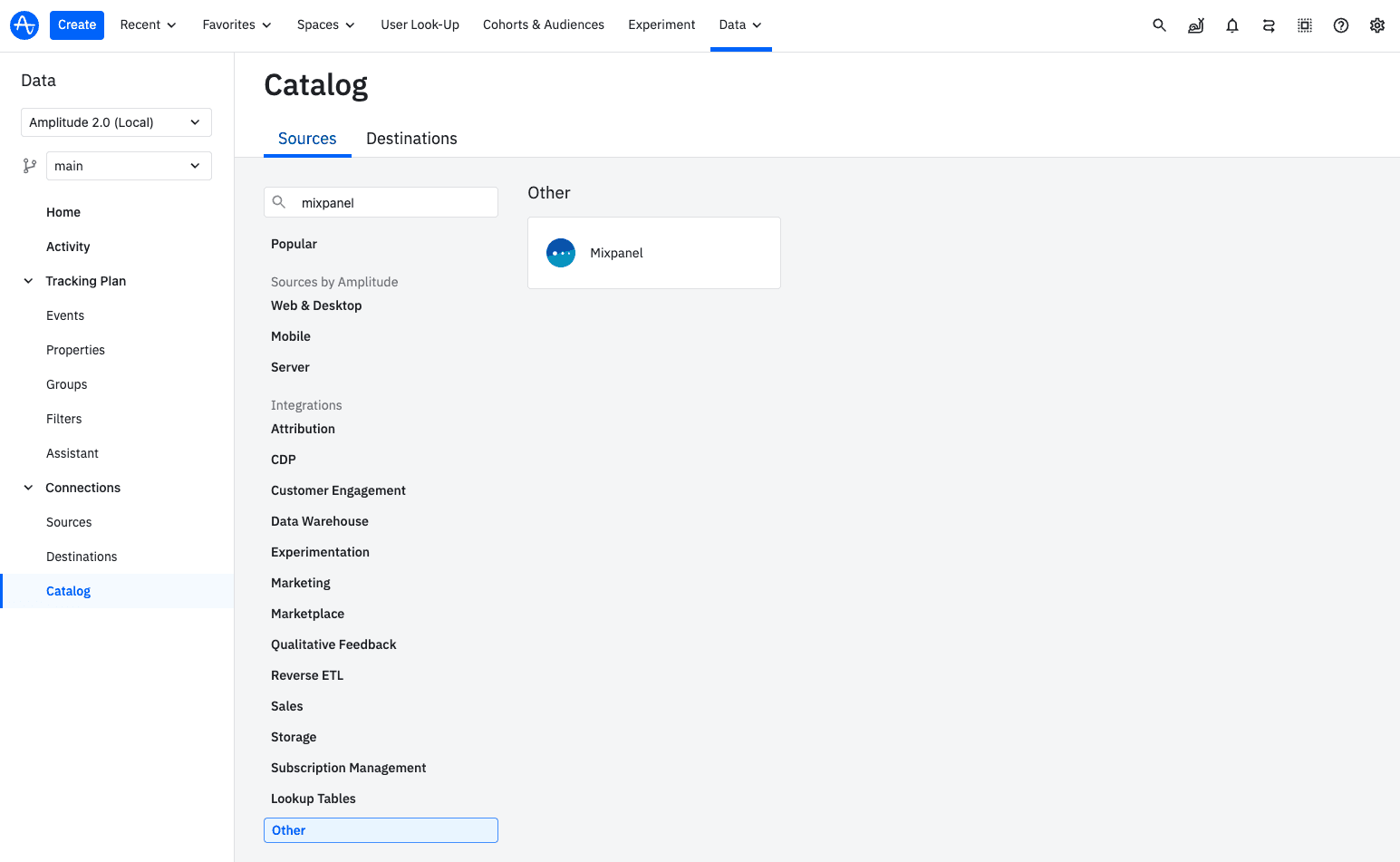Click the branch icon beside main selector
This screenshot has height=862, width=1400.
coord(30,165)
